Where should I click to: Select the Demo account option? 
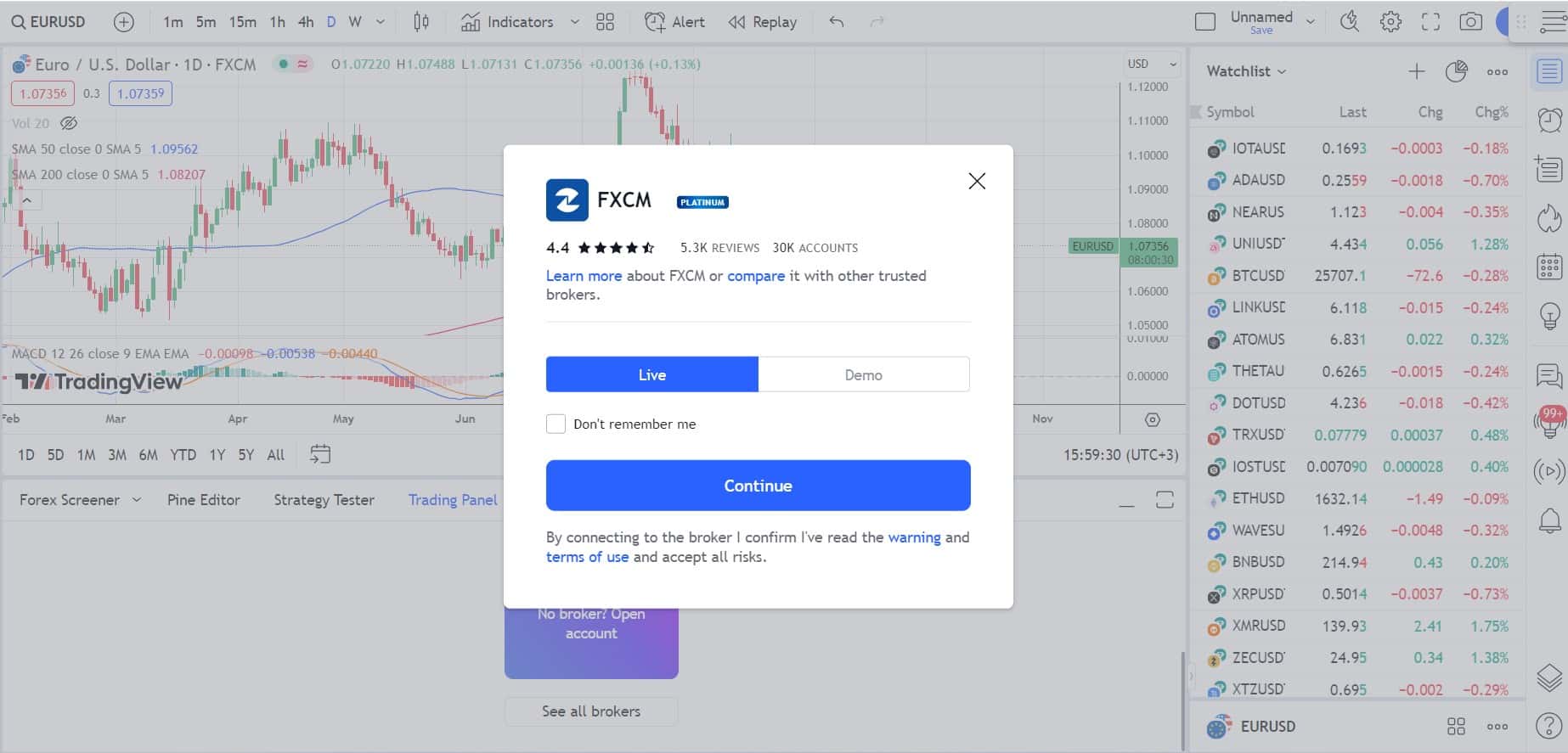pyautogui.click(x=864, y=374)
